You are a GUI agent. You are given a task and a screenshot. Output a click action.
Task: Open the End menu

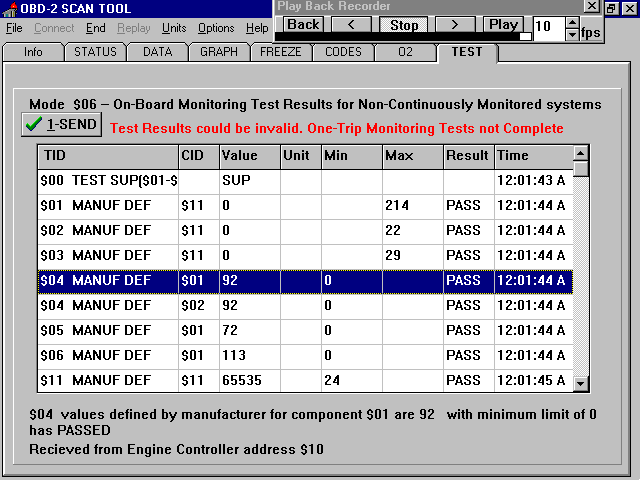pos(96,28)
